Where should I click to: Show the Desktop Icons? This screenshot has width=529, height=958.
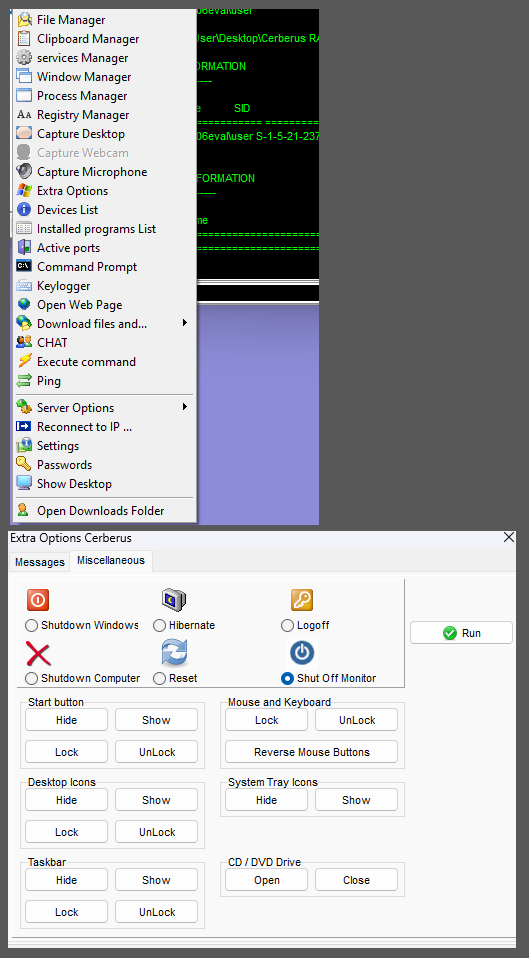pos(156,800)
